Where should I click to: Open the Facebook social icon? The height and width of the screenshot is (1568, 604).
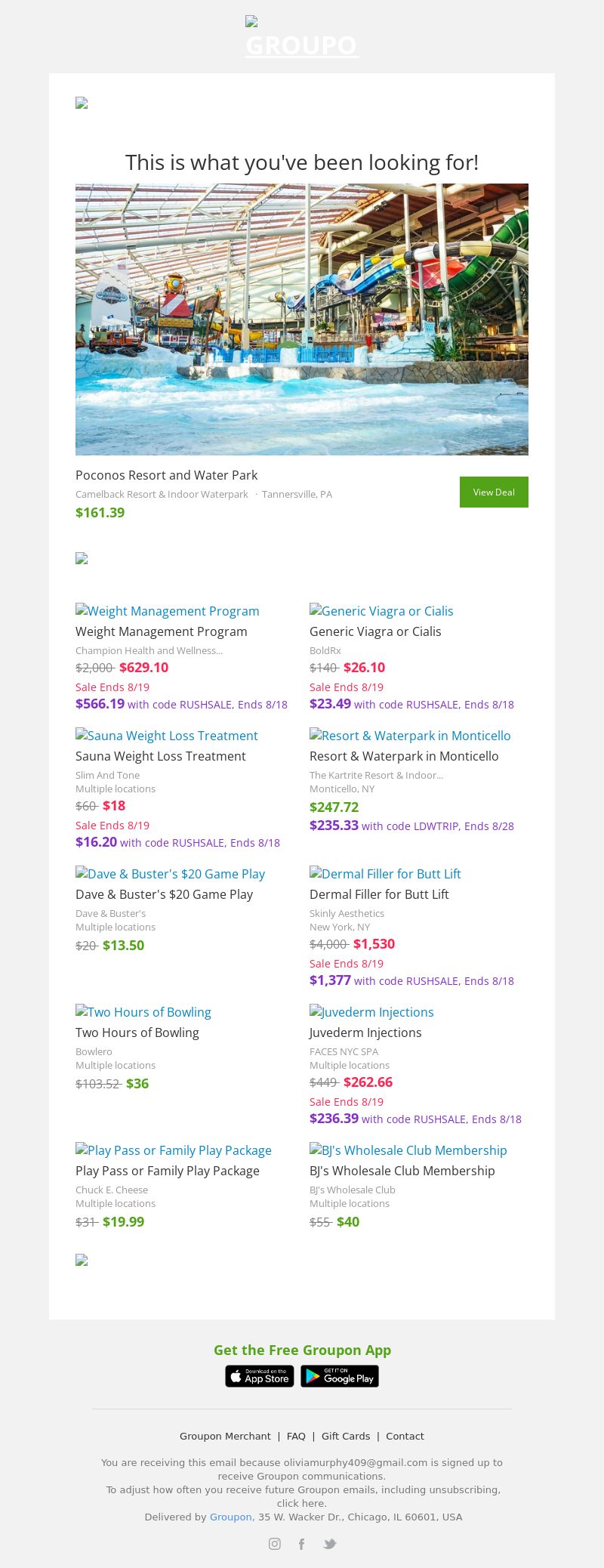tap(301, 1544)
